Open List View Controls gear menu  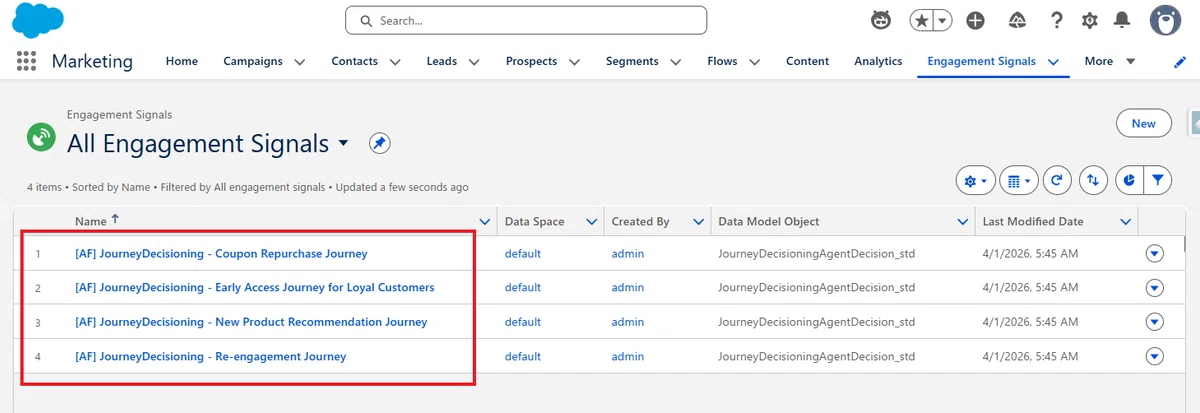(975, 181)
